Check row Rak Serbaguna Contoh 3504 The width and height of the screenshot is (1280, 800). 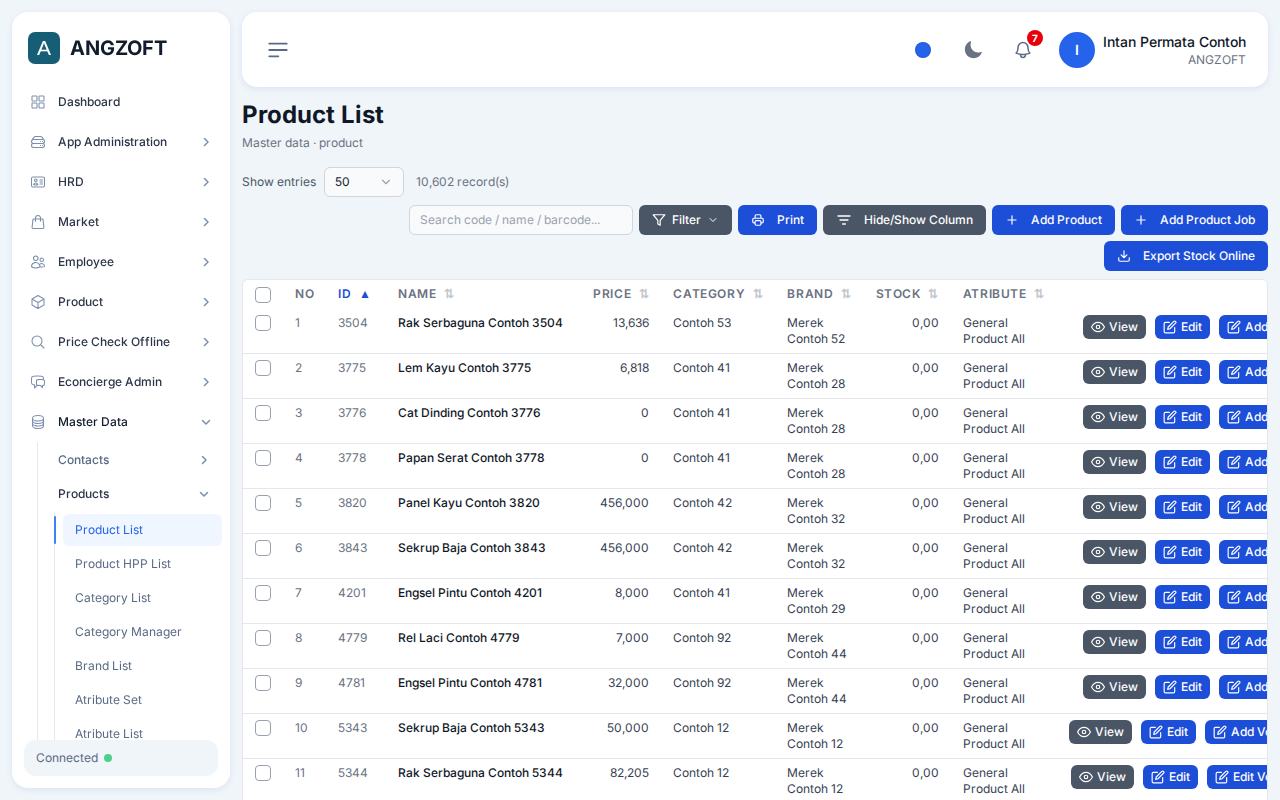(x=263, y=323)
